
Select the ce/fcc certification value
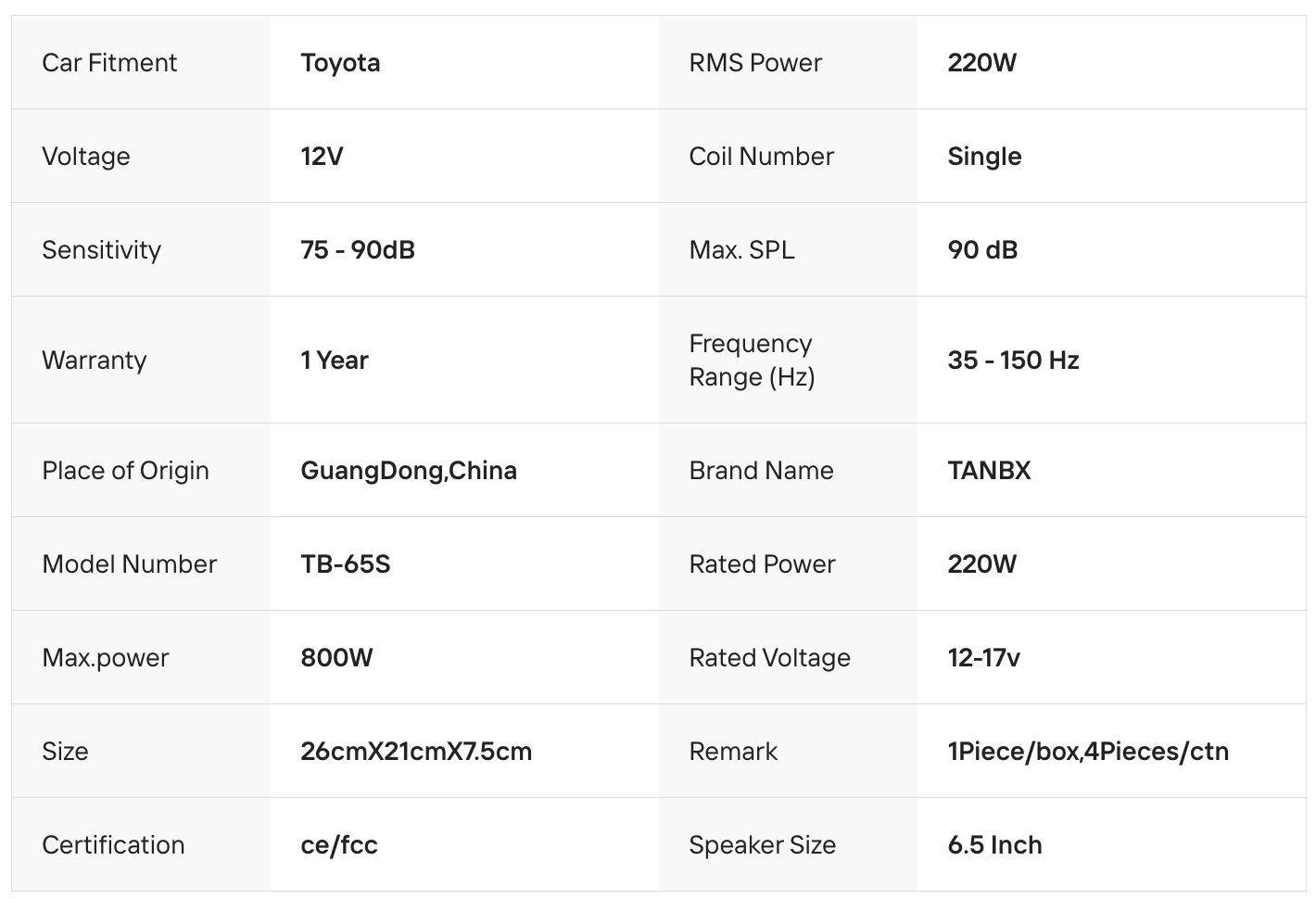tap(339, 845)
